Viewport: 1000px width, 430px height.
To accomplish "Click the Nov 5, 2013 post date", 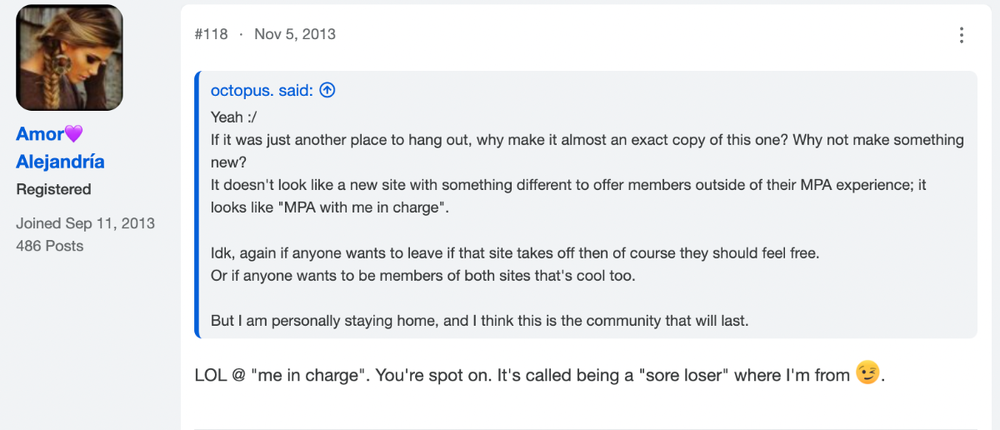I will coord(295,34).
